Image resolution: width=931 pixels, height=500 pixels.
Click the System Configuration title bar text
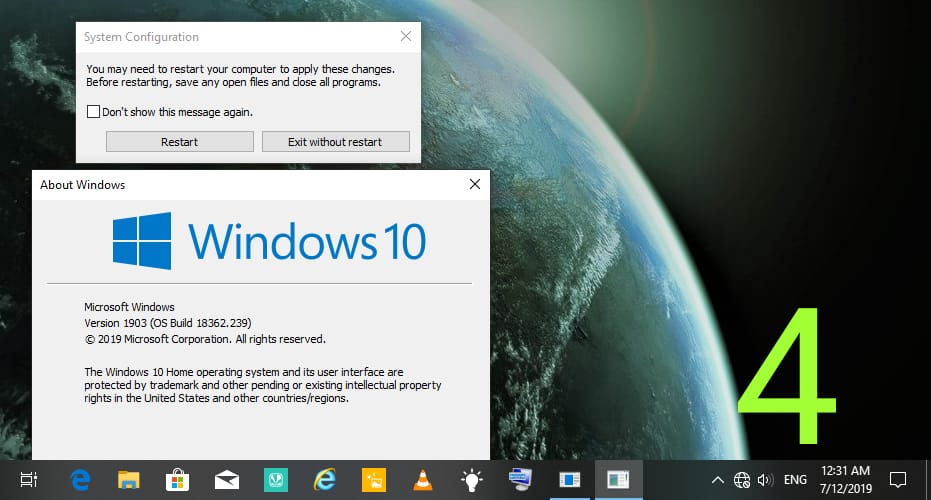point(141,37)
